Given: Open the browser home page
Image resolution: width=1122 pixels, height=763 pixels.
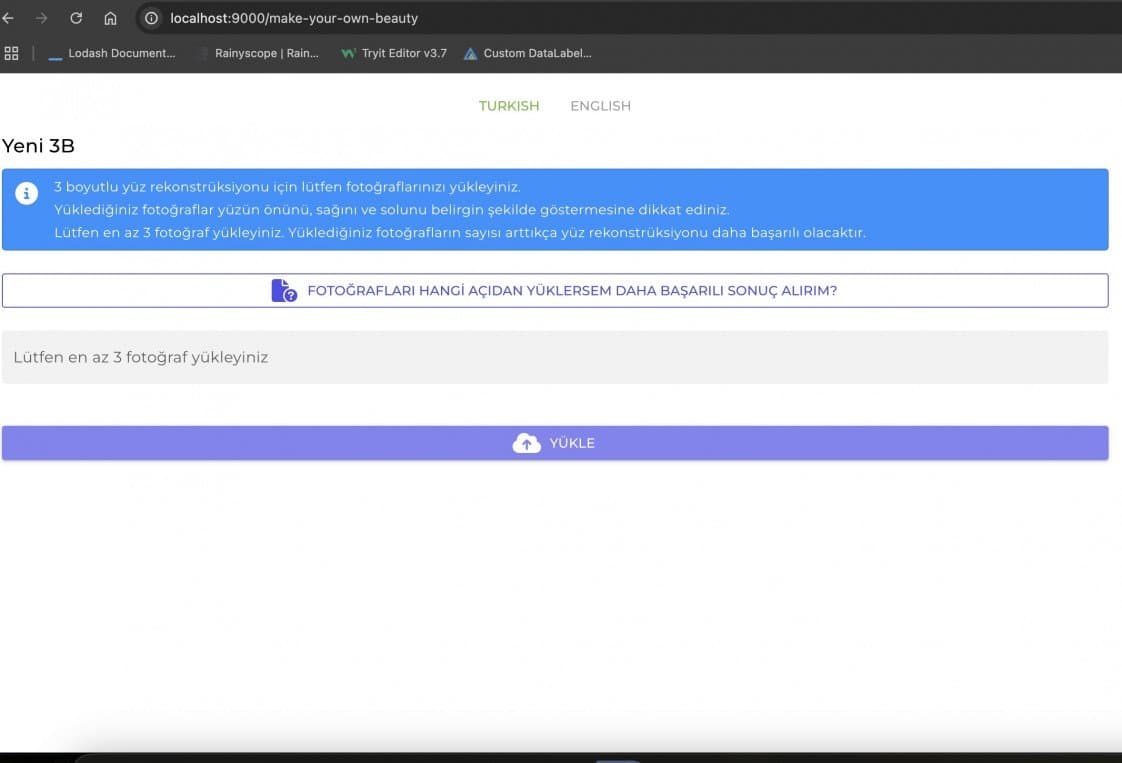Looking at the screenshot, I should tap(110, 18).
